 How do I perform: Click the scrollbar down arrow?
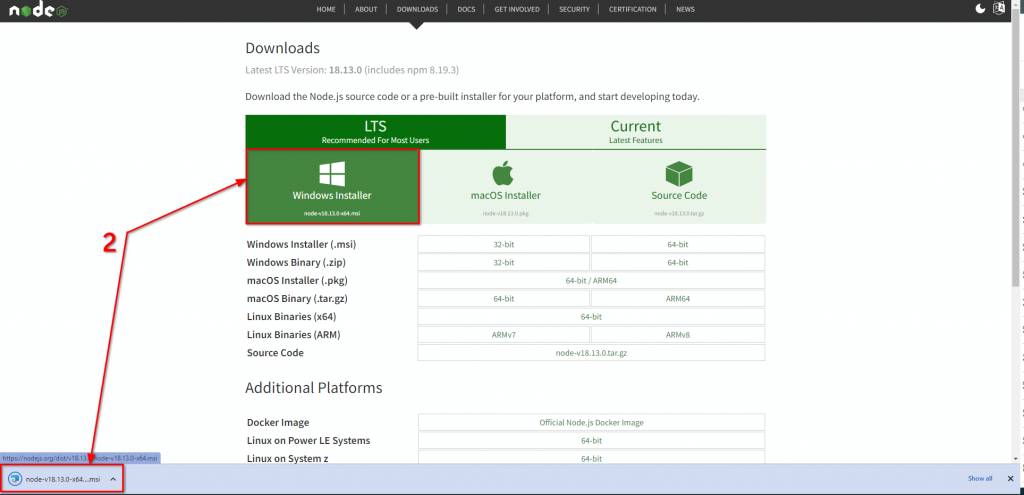[x=1015, y=458]
